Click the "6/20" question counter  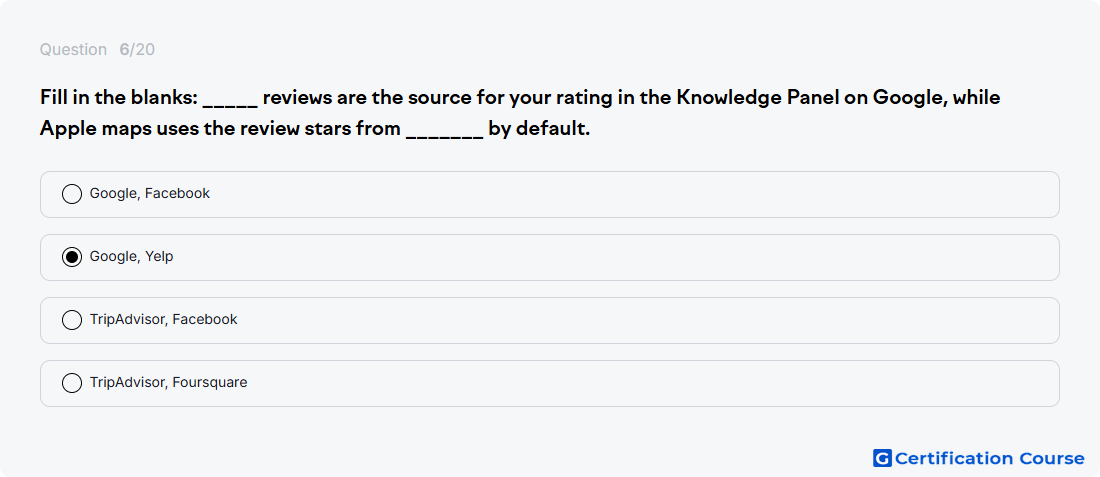coord(137,50)
